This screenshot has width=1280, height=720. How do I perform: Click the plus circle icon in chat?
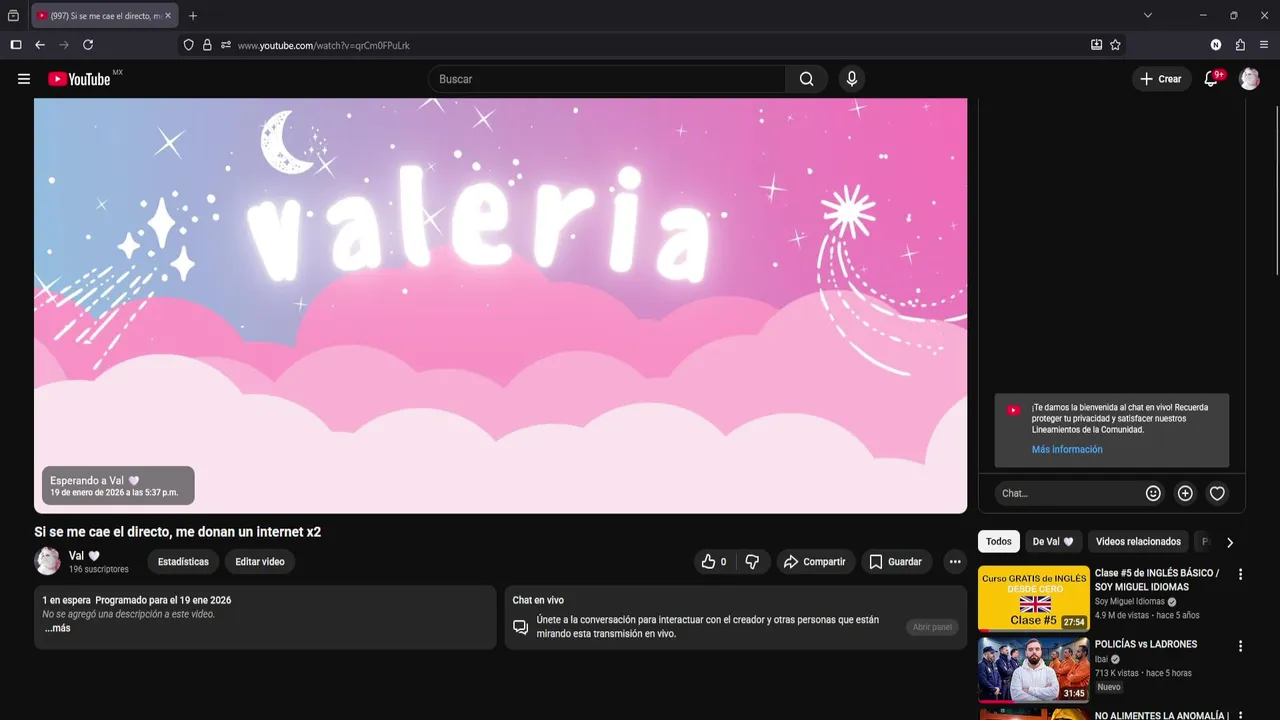pyautogui.click(x=1185, y=493)
